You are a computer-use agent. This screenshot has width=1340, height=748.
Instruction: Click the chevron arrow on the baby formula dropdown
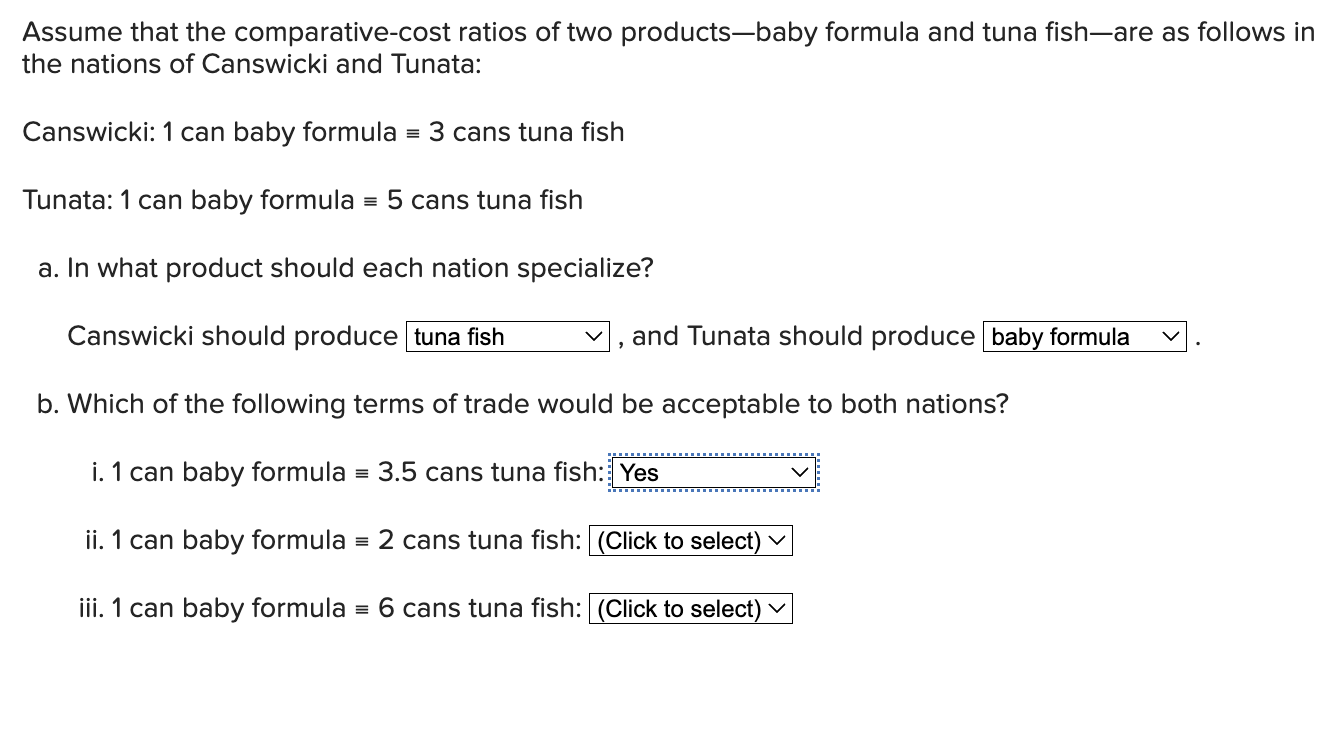tap(1171, 336)
